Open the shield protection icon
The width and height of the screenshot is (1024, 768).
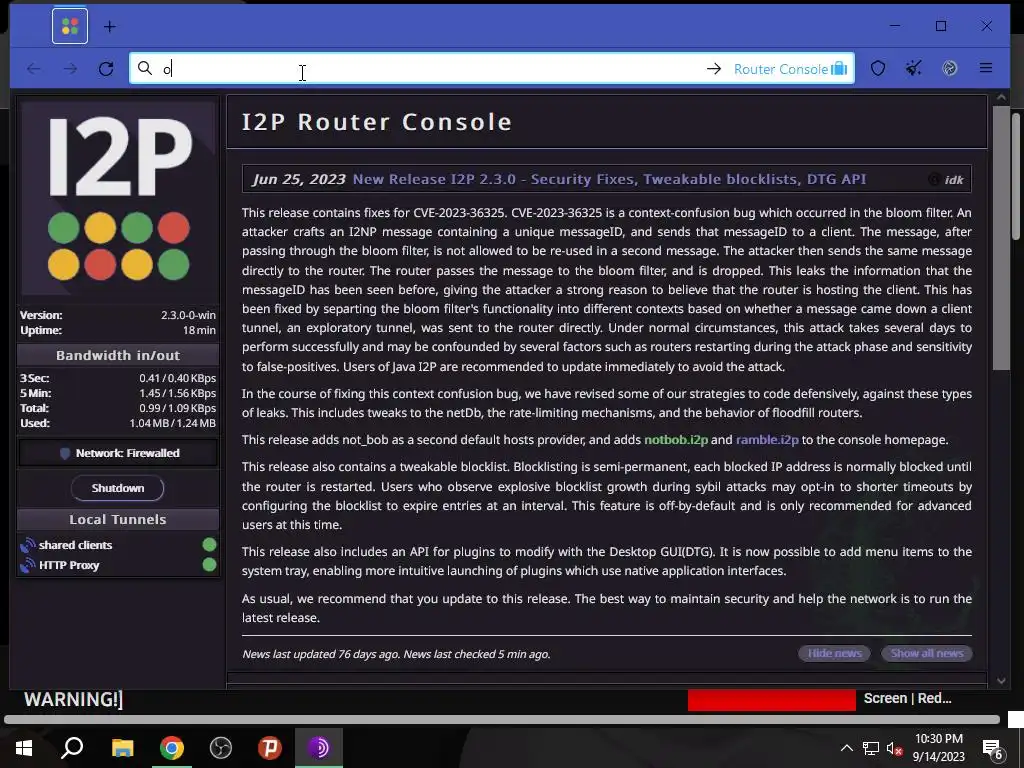coord(878,68)
